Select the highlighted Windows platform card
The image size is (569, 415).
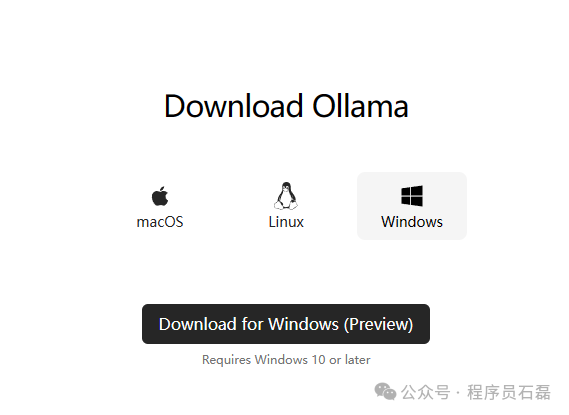click(x=412, y=206)
